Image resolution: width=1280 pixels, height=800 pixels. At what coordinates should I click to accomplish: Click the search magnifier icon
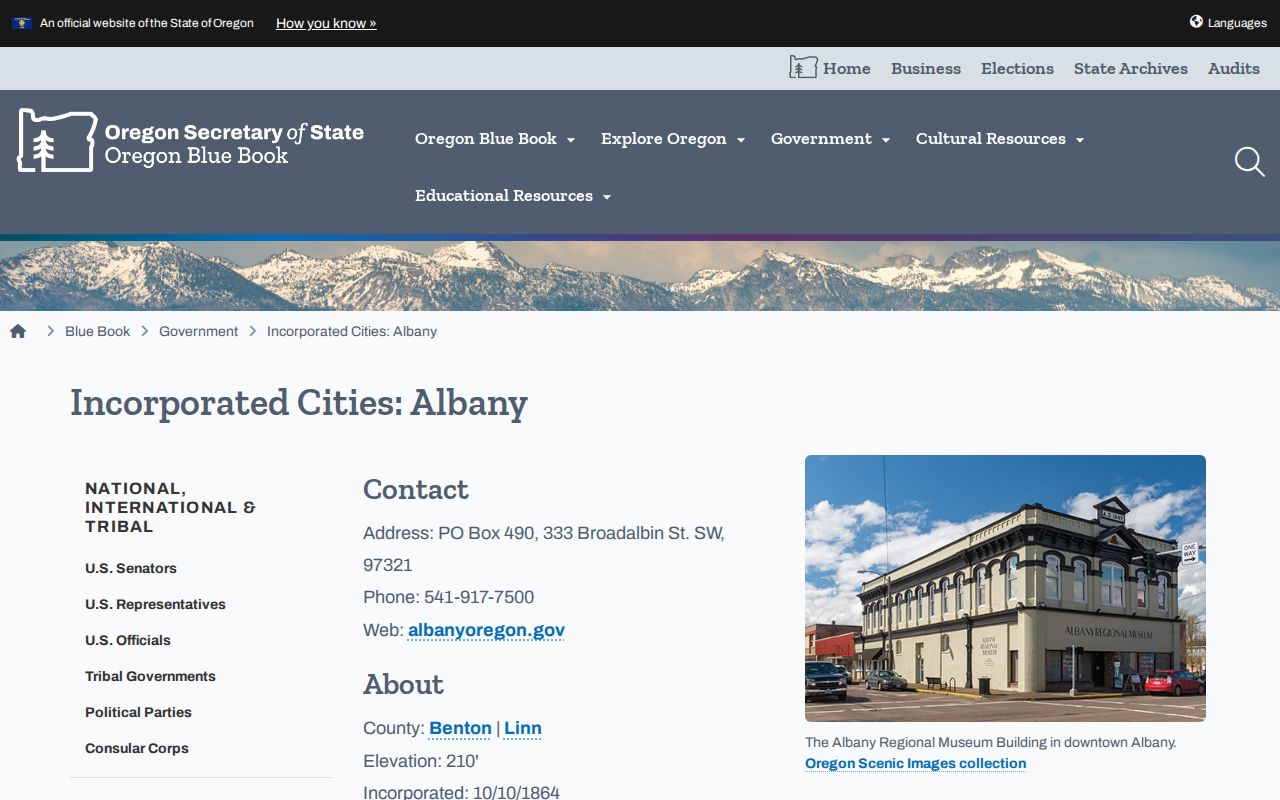1249,161
